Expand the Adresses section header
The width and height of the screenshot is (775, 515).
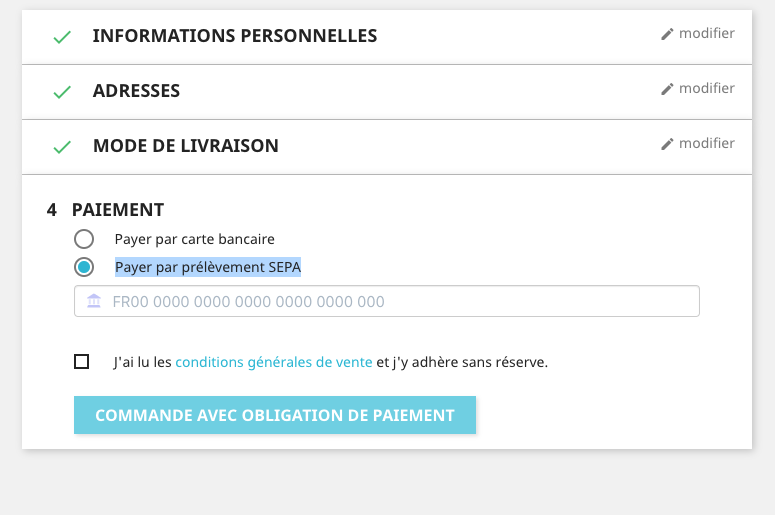click(136, 91)
